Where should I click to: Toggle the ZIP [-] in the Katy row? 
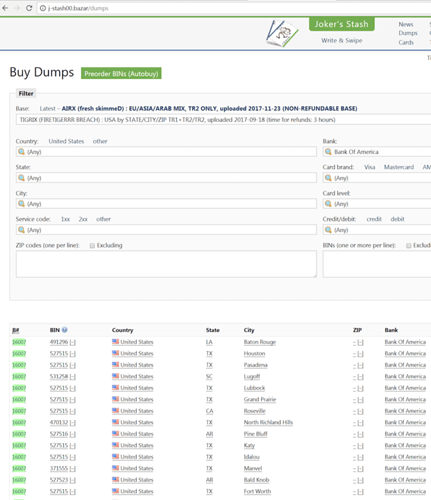click(360, 446)
